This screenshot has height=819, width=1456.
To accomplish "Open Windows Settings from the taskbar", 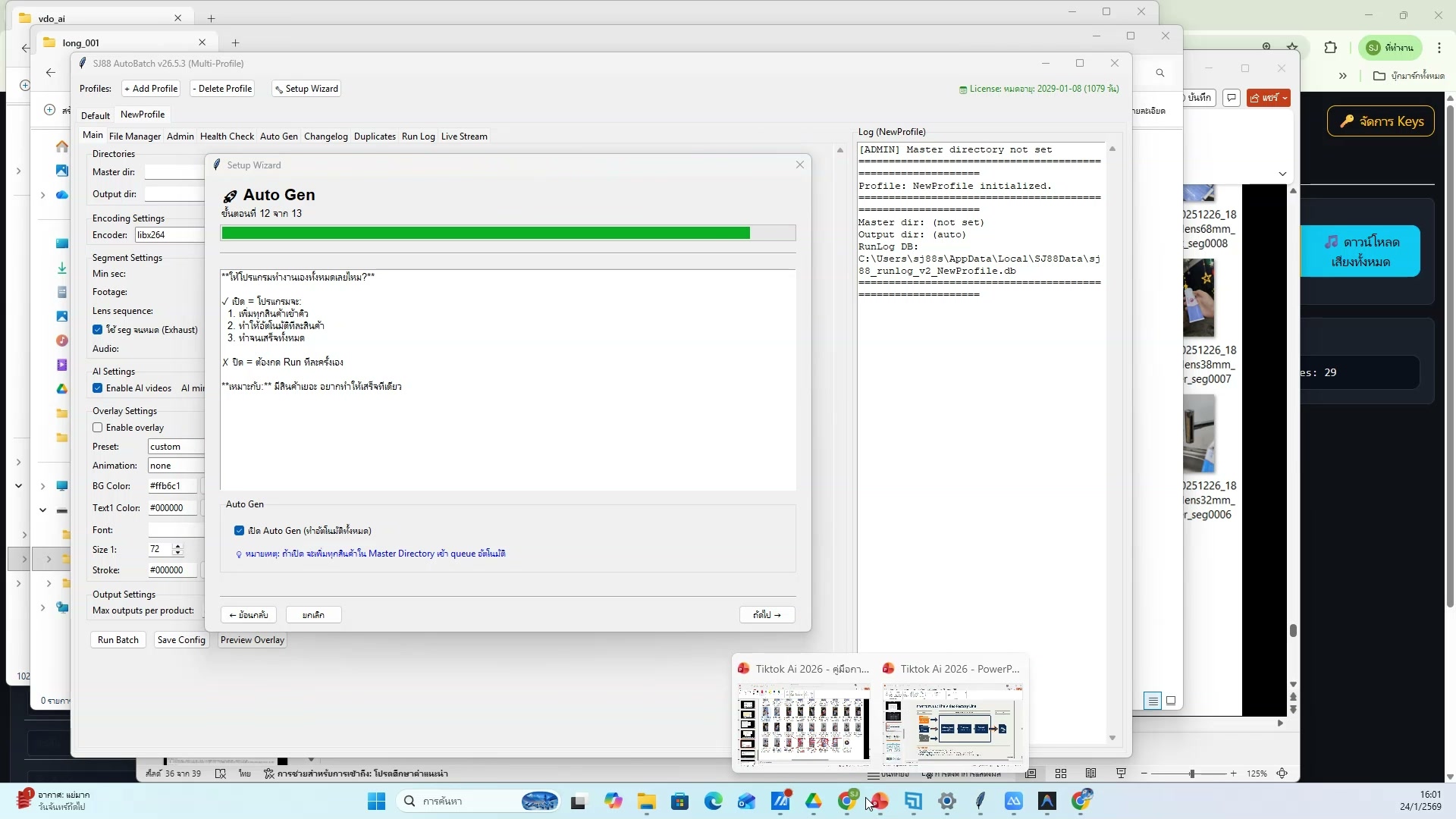I will click(x=946, y=802).
